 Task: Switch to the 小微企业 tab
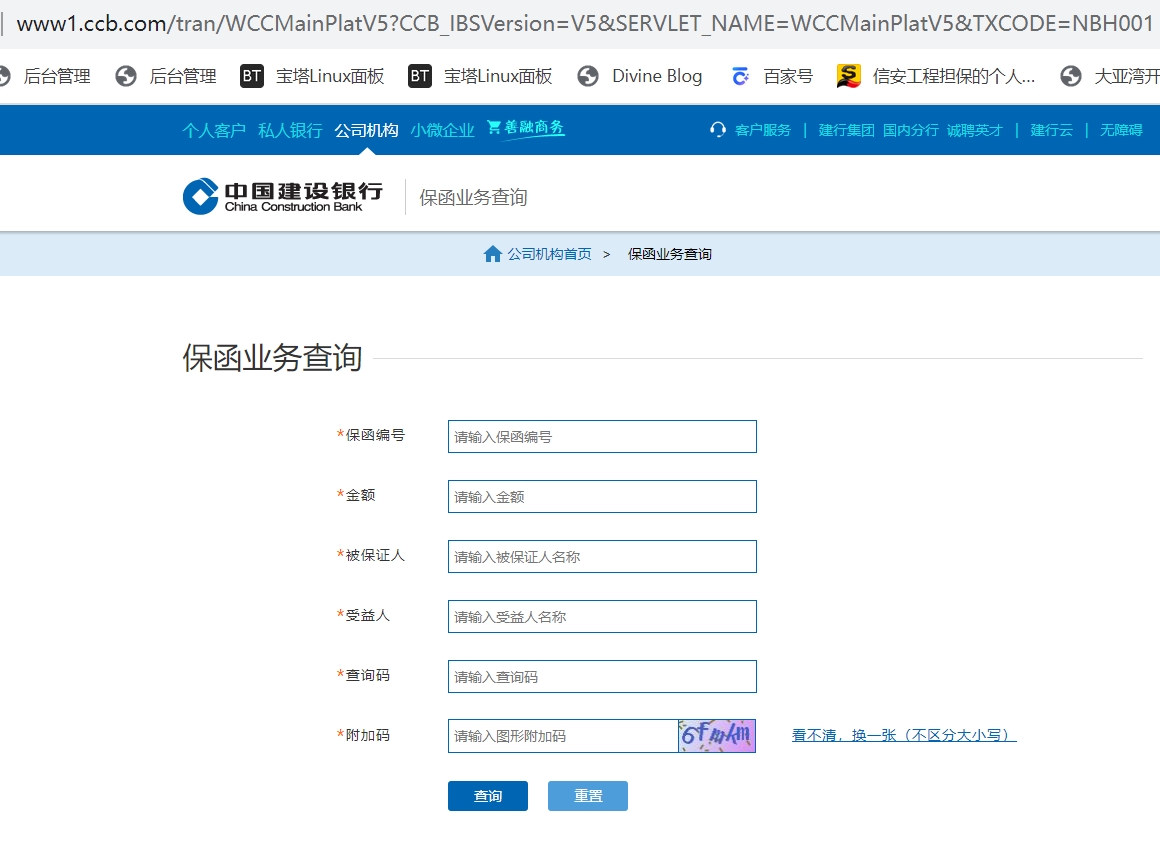[x=442, y=130]
